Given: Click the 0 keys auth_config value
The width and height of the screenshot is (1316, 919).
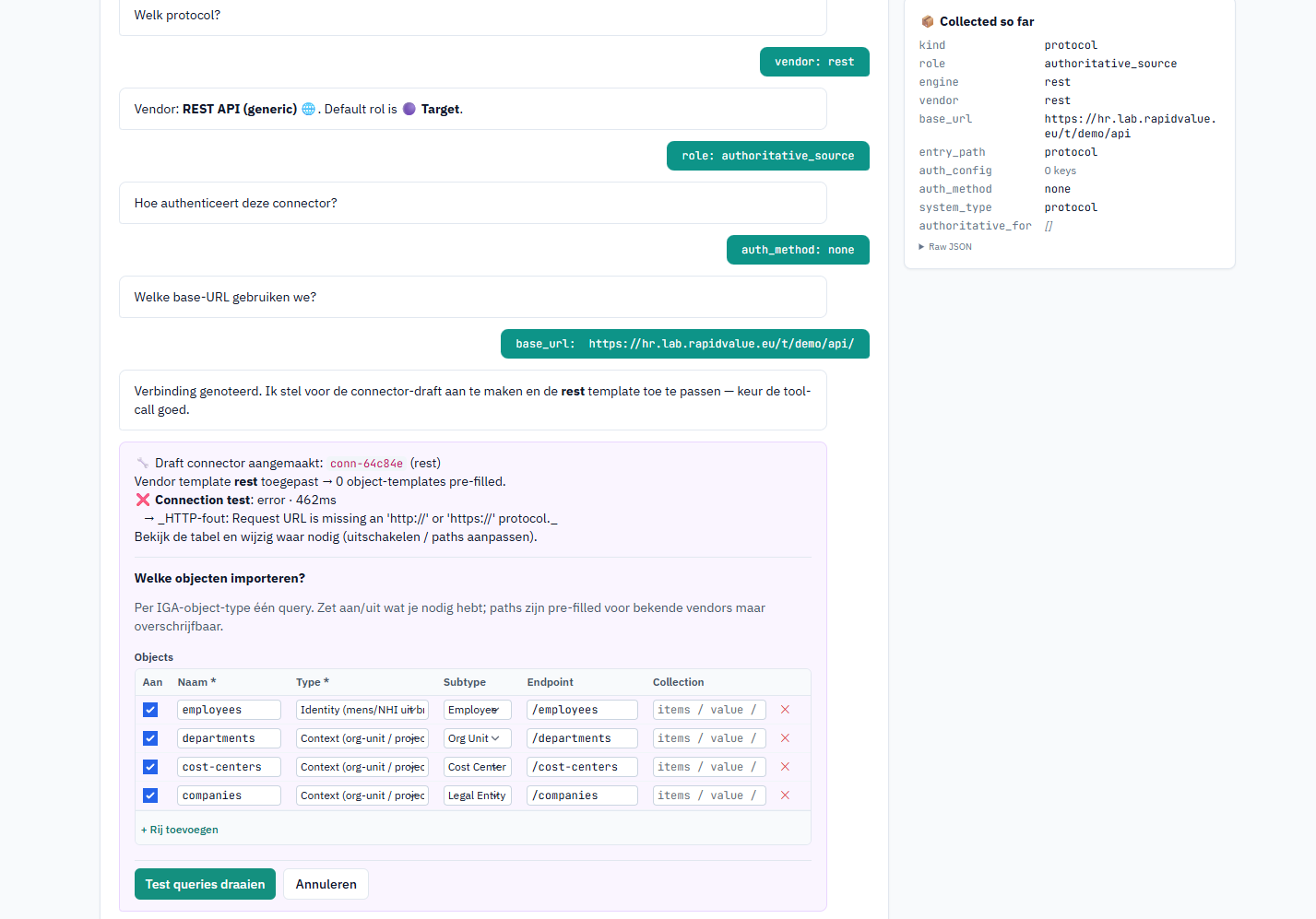Looking at the screenshot, I should [x=1060, y=171].
